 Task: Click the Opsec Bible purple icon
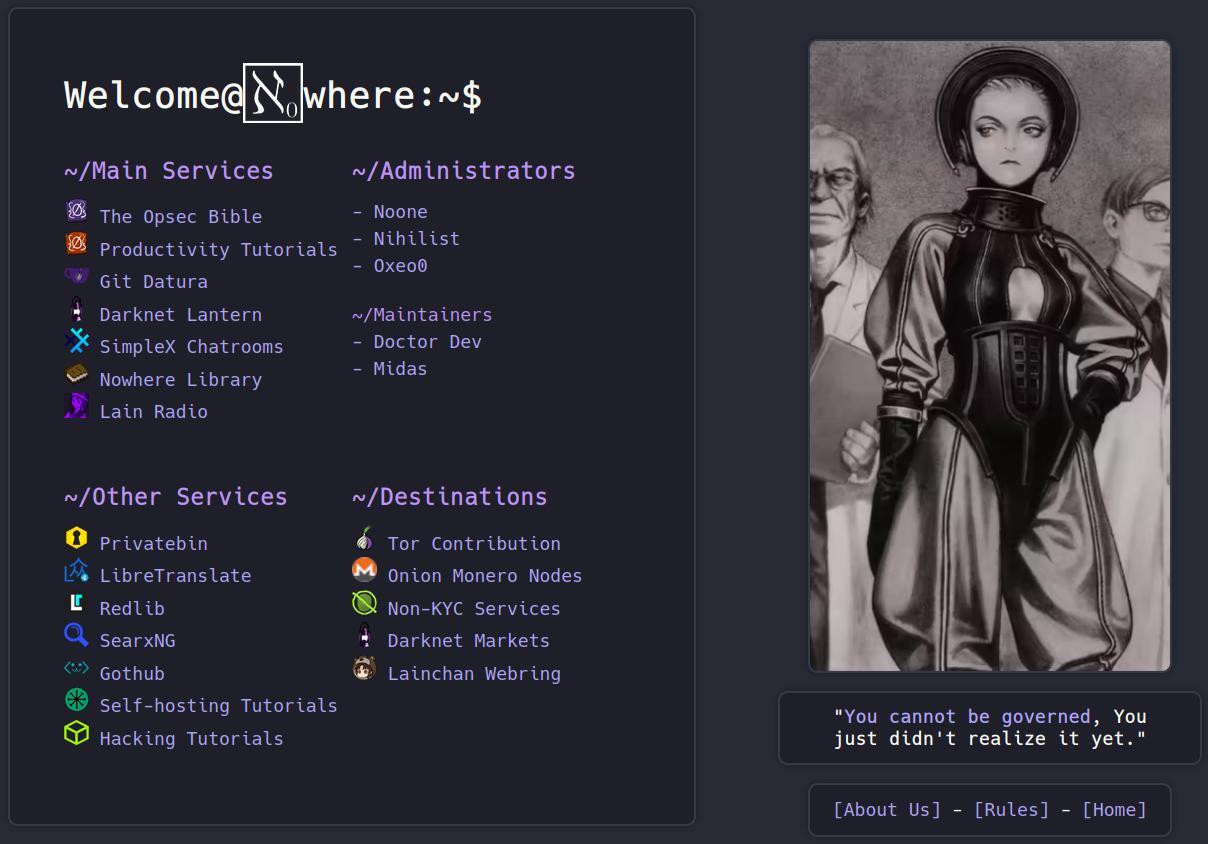point(77,211)
